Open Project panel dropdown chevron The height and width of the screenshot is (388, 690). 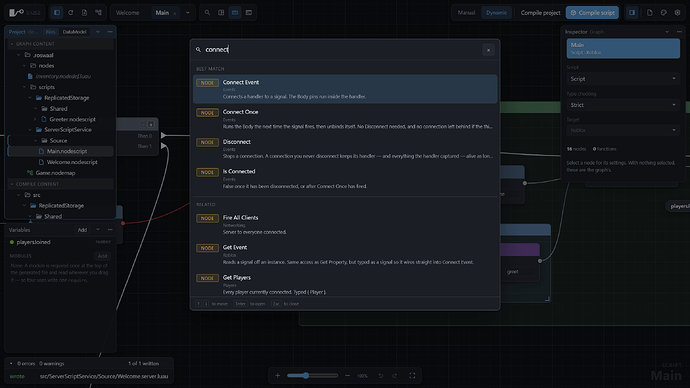pos(98,32)
